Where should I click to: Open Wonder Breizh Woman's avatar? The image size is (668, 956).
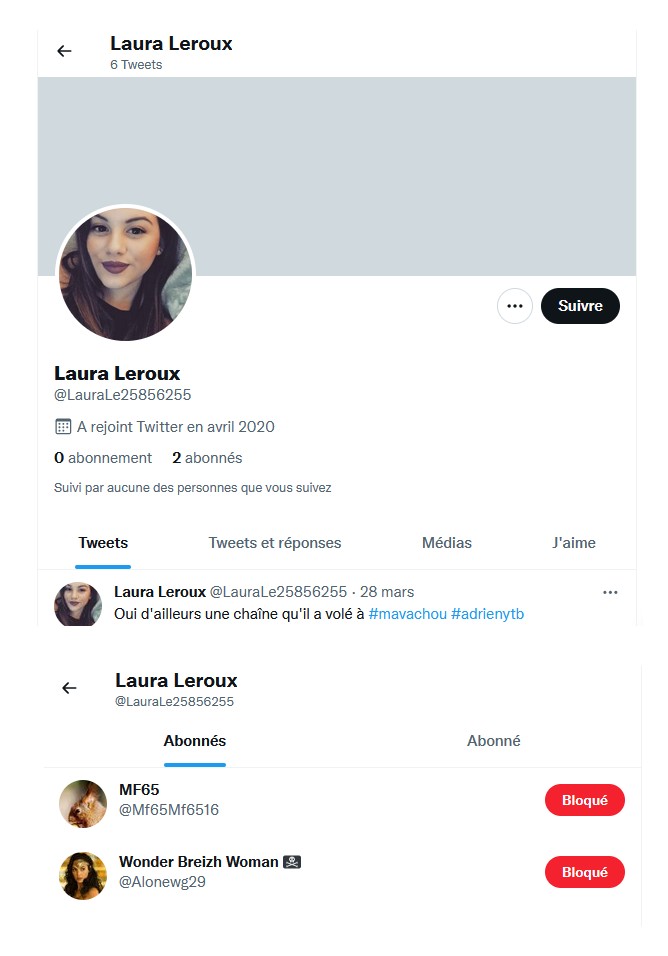coord(83,876)
